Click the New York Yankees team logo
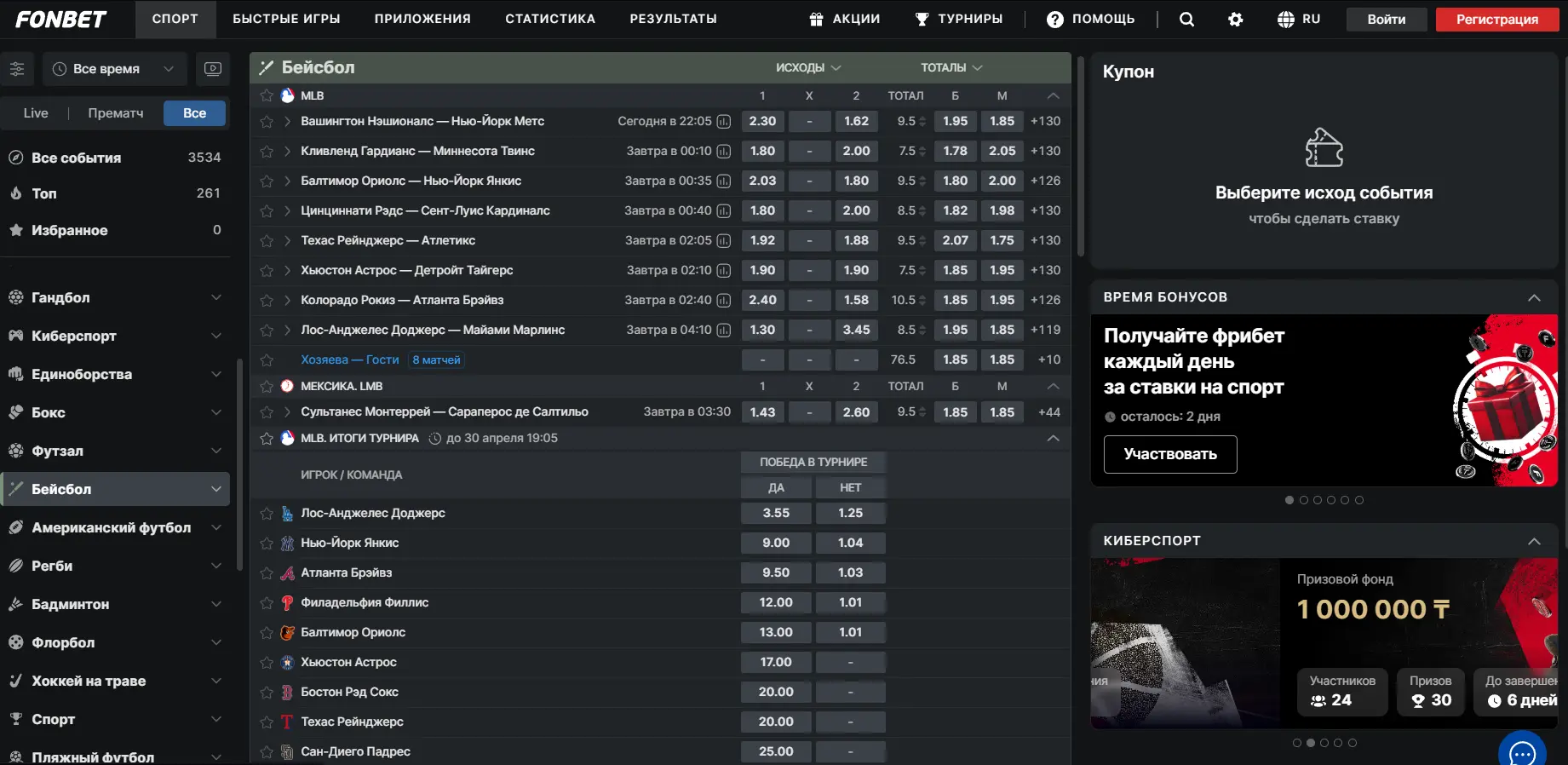This screenshot has height=765, width=1568. [288, 543]
